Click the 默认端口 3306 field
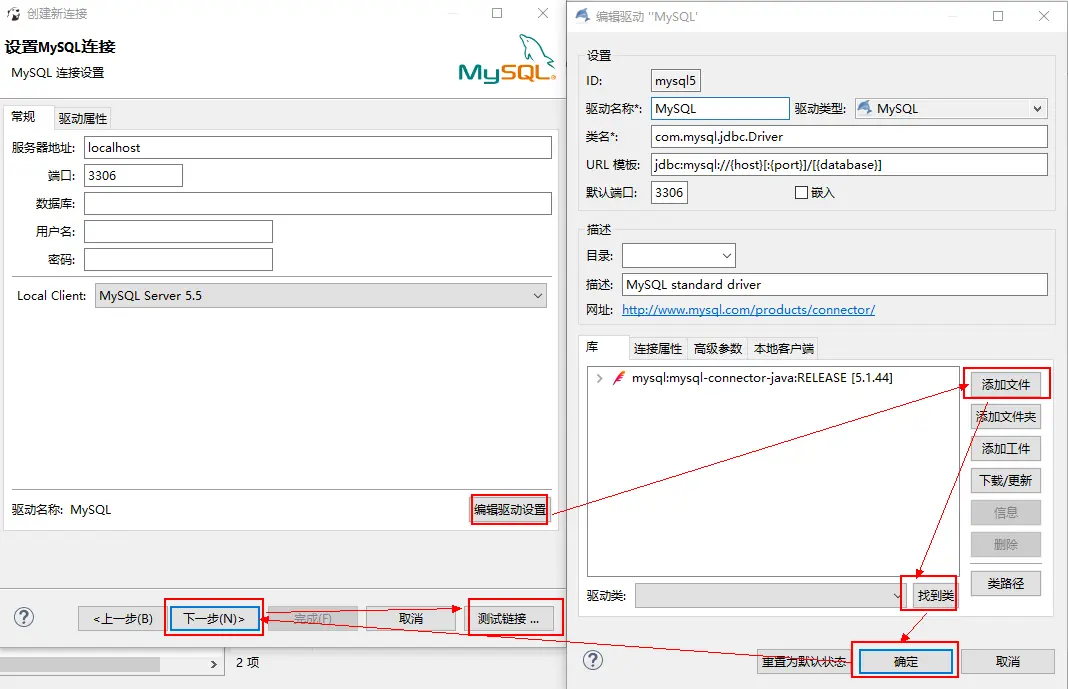 [669, 193]
